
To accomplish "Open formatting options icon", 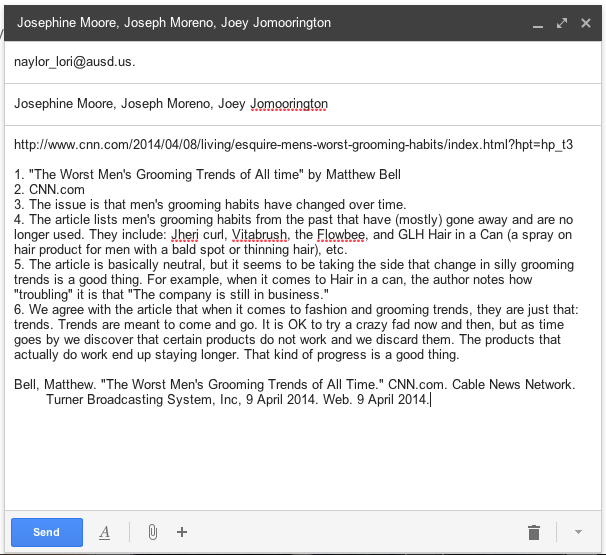I will pos(104,533).
